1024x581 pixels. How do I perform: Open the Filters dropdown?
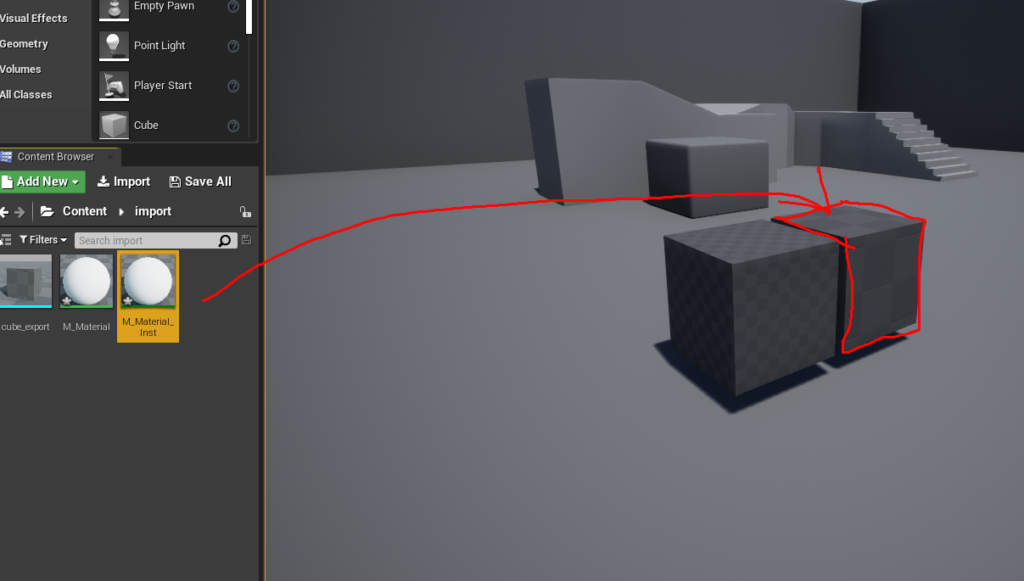click(43, 240)
